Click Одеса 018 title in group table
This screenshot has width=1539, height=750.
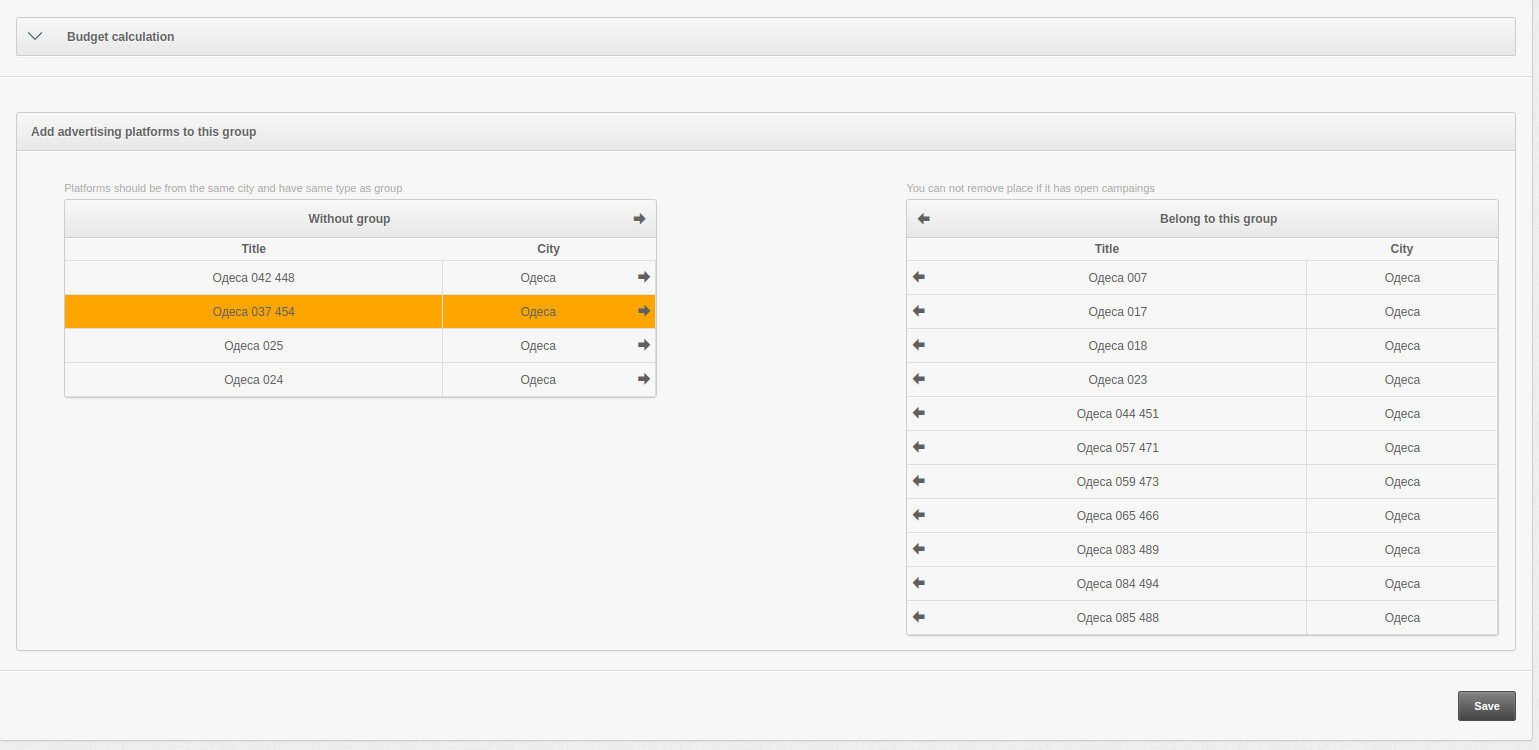[x=1118, y=346]
